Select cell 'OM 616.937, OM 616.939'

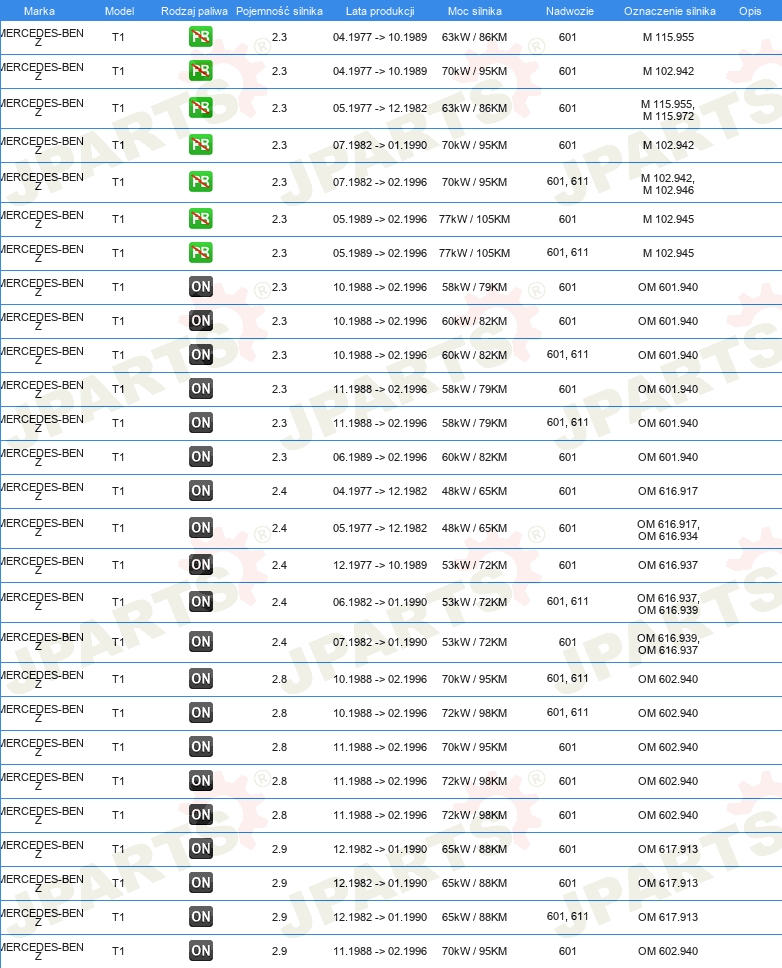pos(668,604)
